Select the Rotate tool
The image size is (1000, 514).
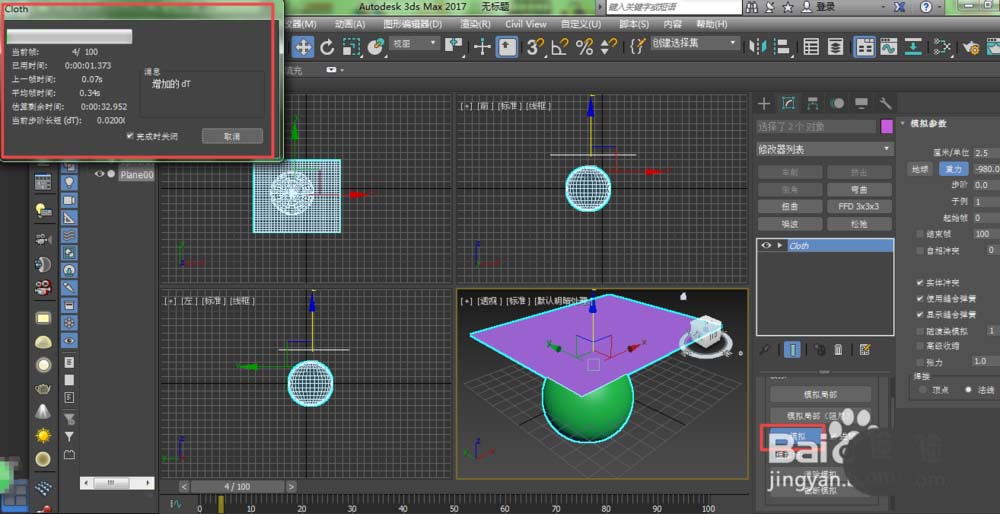327,47
